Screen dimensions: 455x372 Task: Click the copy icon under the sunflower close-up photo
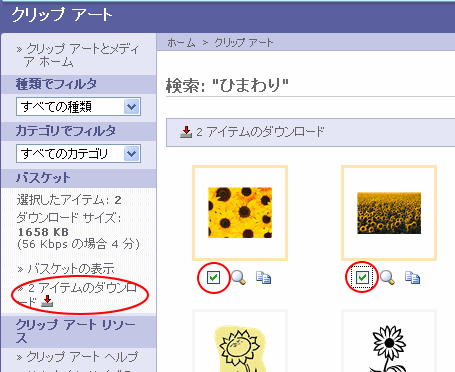pos(263,277)
